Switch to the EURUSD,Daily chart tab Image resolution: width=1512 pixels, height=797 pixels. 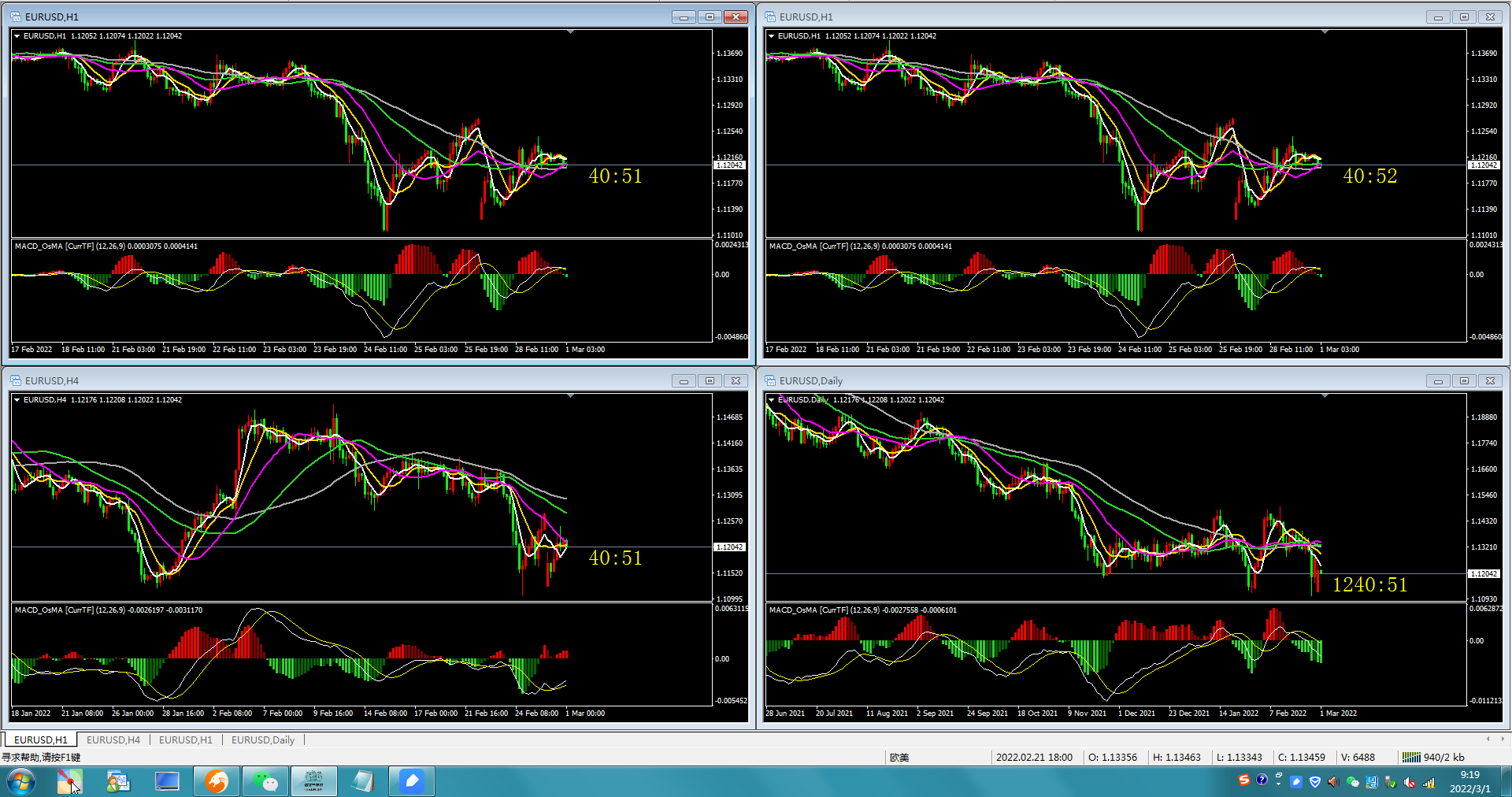click(263, 740)
